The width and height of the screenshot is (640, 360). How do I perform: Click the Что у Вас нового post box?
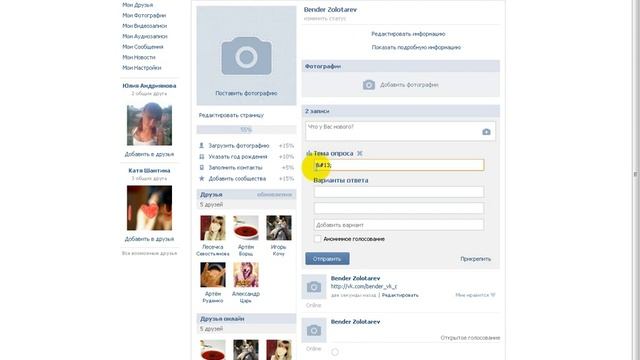pos(400,131)
